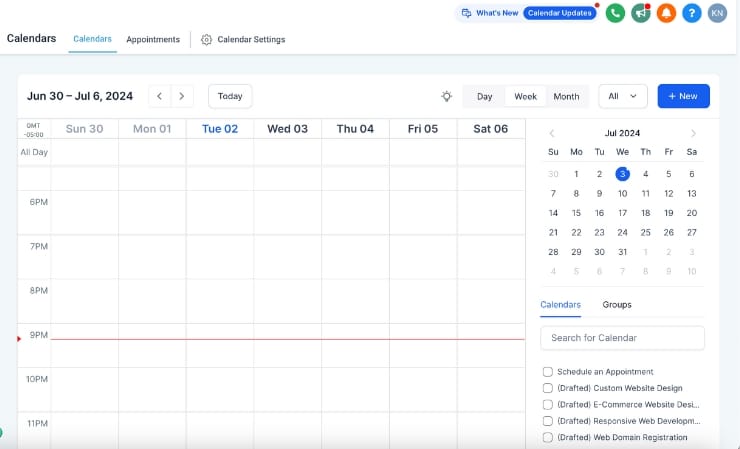Select July 28 in mini calendar
740x449 pixels.
click(553, 252)
